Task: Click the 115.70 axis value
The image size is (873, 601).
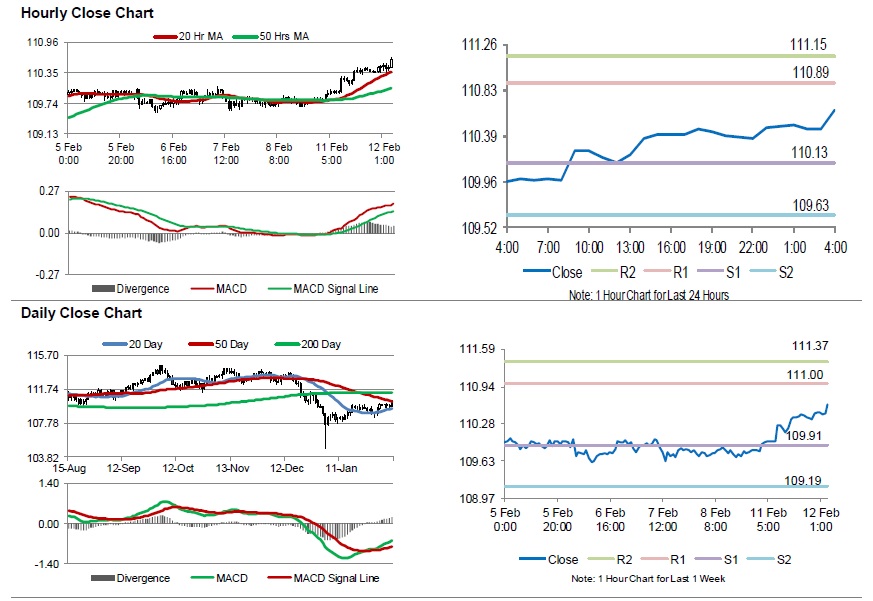Action: point(42,355)
